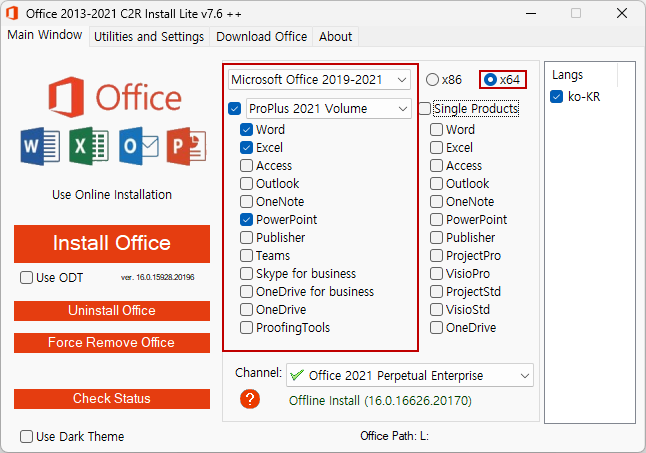Click the Channel: label
This screenshot has height=453, width=646.
(x=258, y=373)
